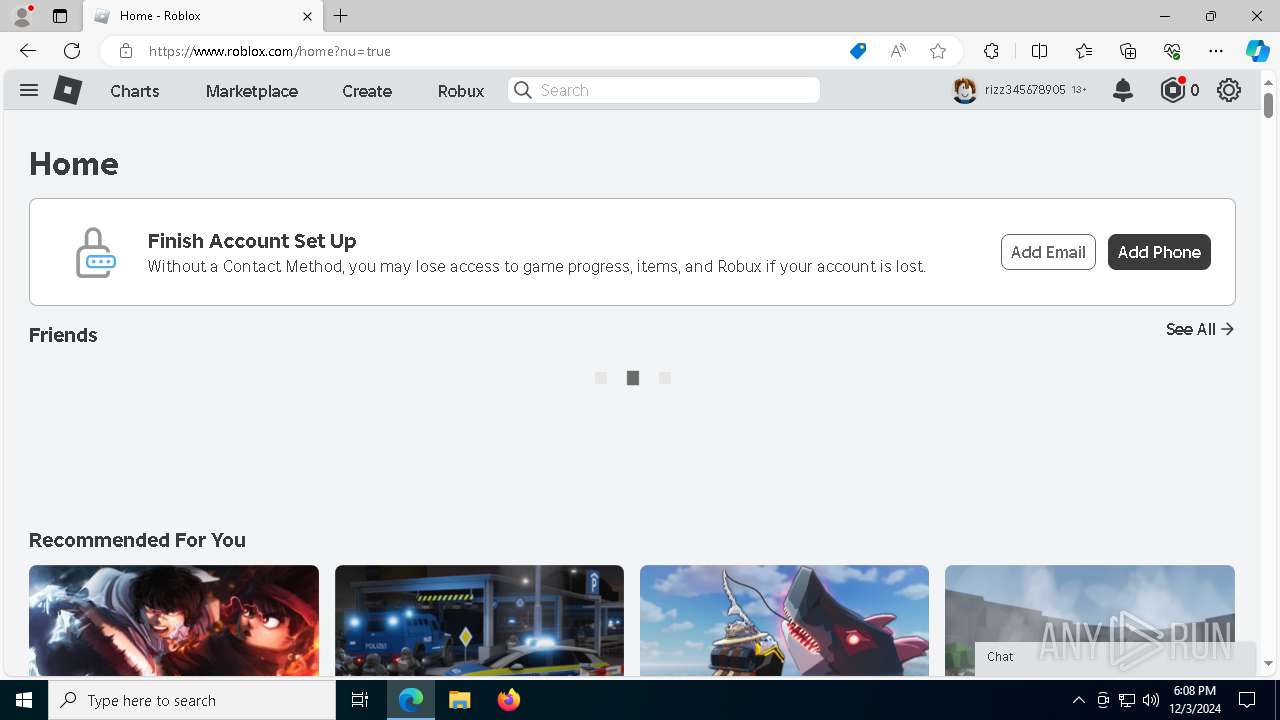The height and width of the screenshot is (720, 1280).
Task: Open the Charts page
Action: 135,91
